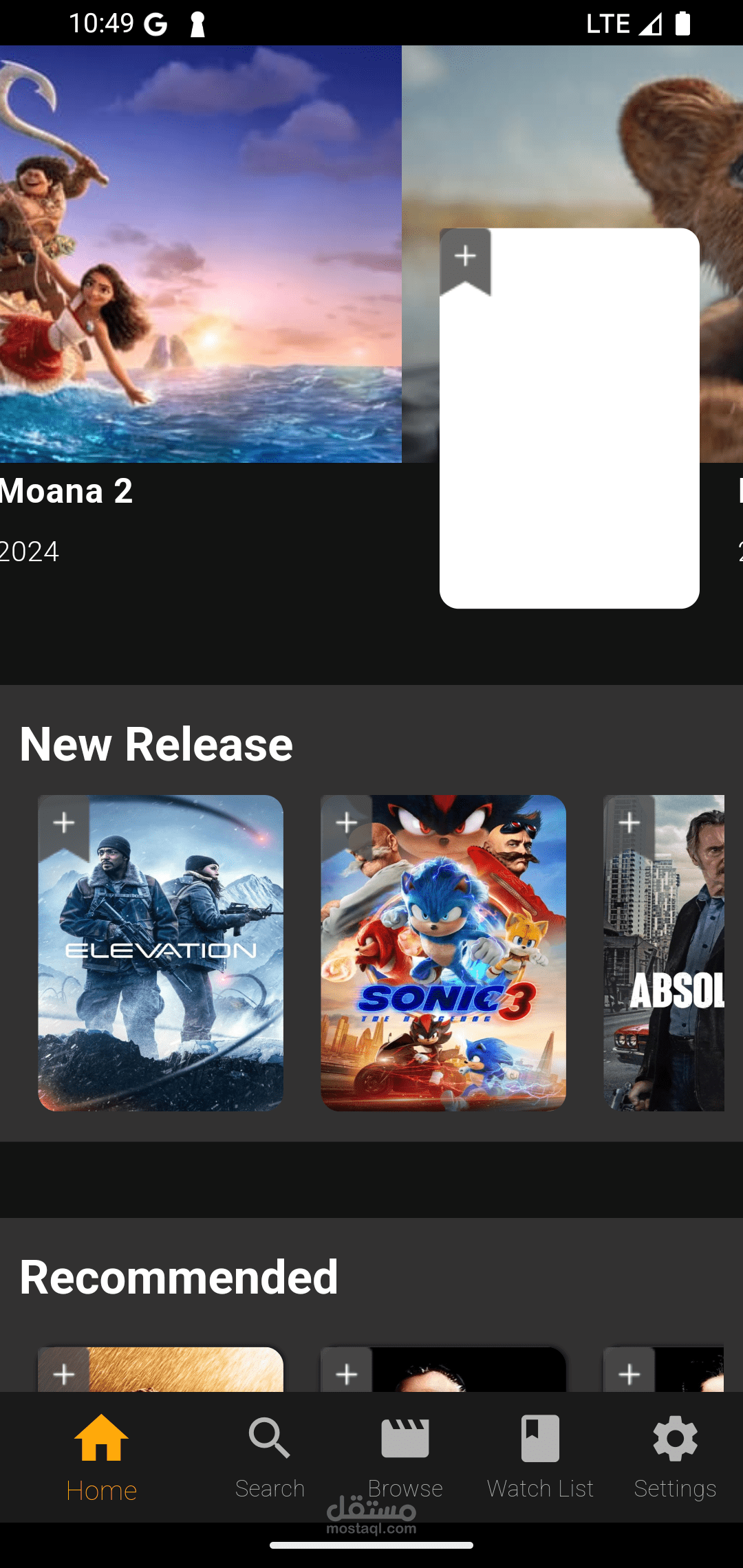Tap the New Release section heading
The width and height of the screenshot is (743, 1568).
(x=156, y=744)
